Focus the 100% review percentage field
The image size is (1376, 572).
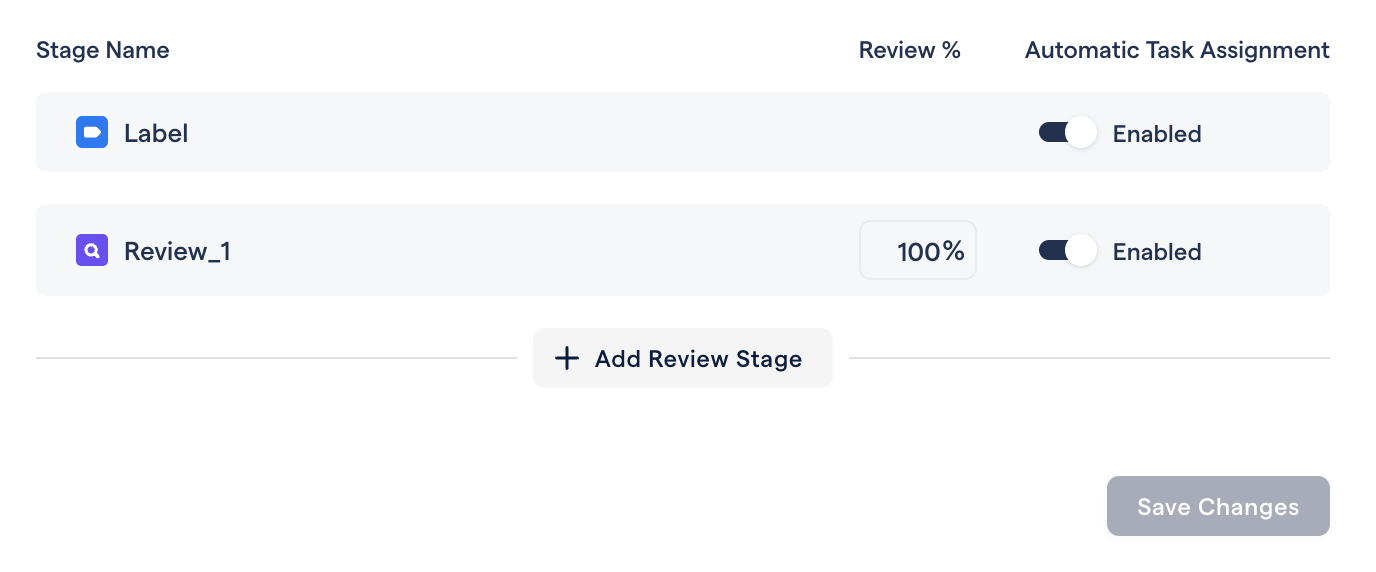[x=918, y=250]
